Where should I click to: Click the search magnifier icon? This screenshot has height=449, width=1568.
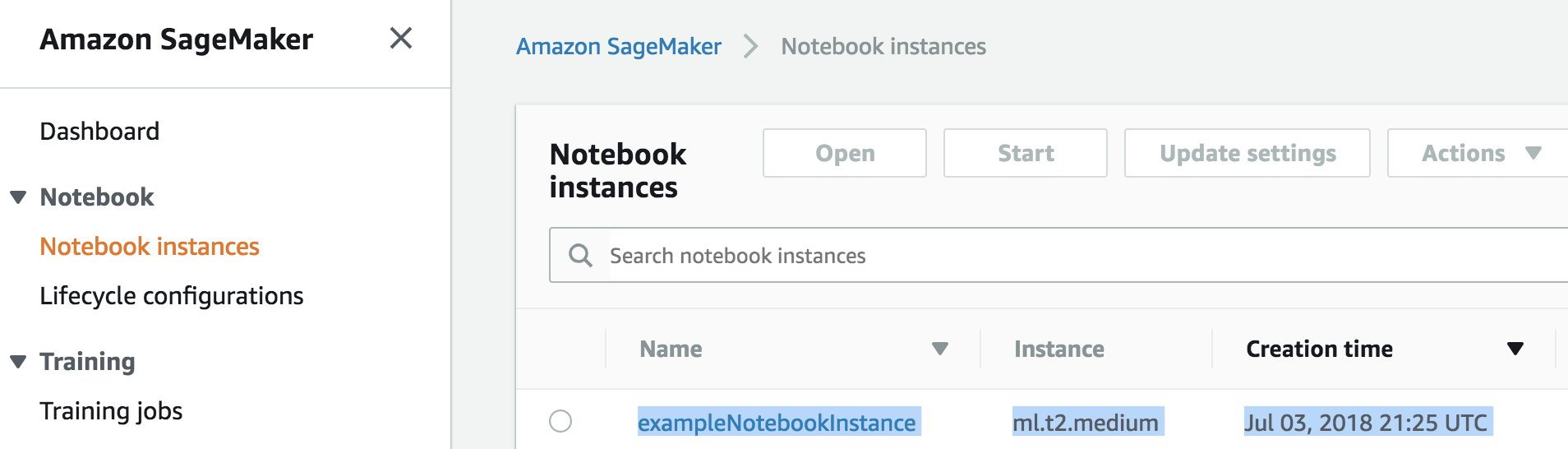(580, 256)
